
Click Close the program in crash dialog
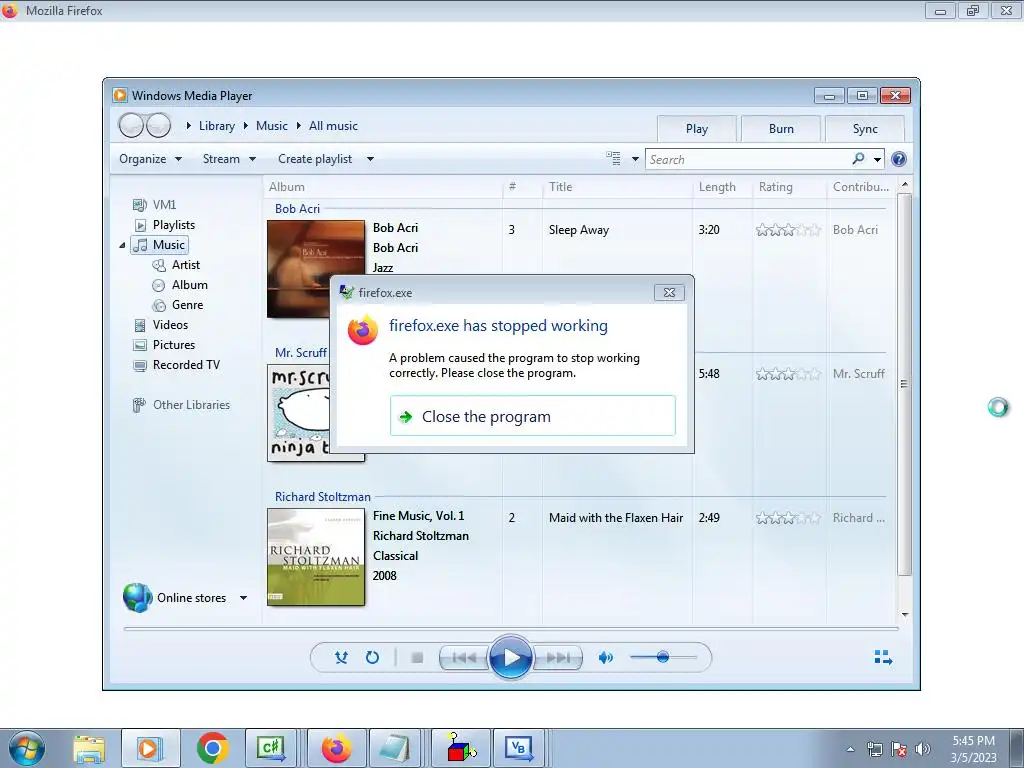pyautogui.click(x=532, y=416)
